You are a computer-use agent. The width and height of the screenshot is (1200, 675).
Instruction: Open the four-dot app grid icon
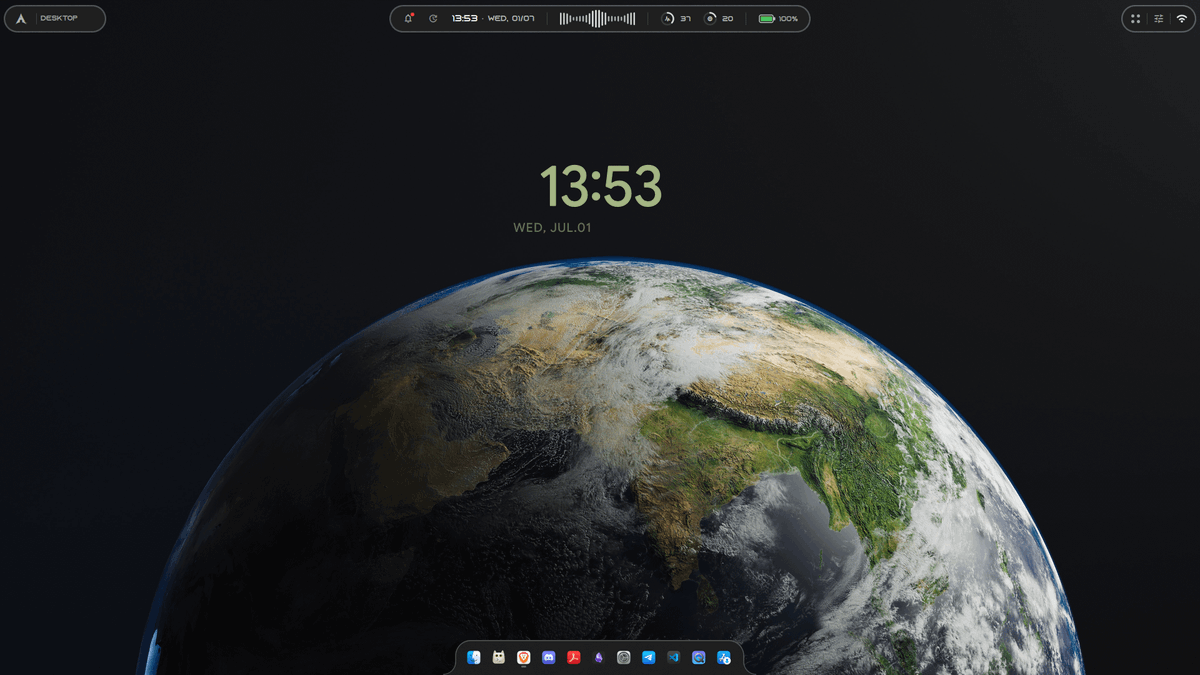(1136, 18)
